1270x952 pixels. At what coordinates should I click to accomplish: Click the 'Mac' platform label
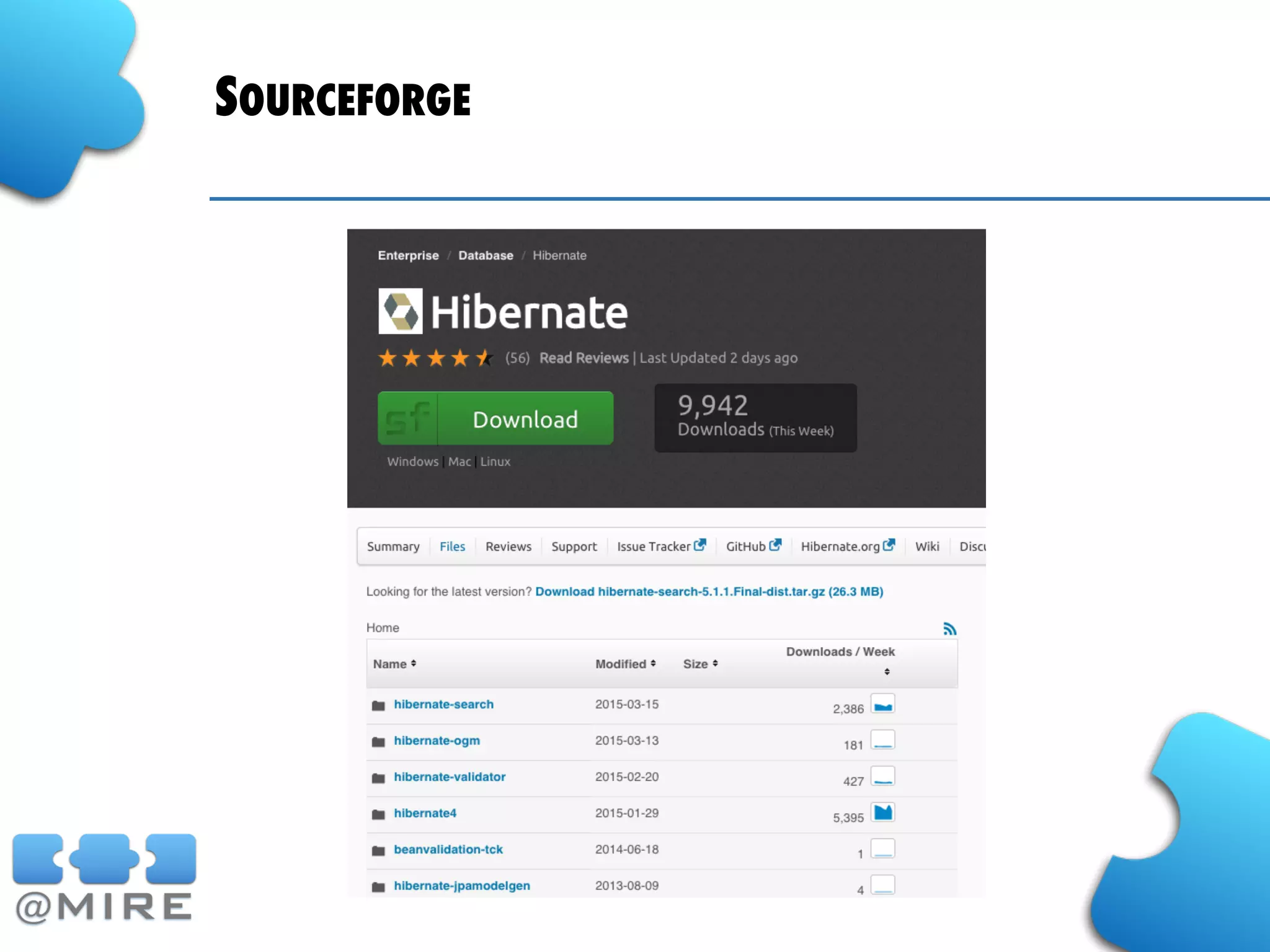tap(460, 462)
